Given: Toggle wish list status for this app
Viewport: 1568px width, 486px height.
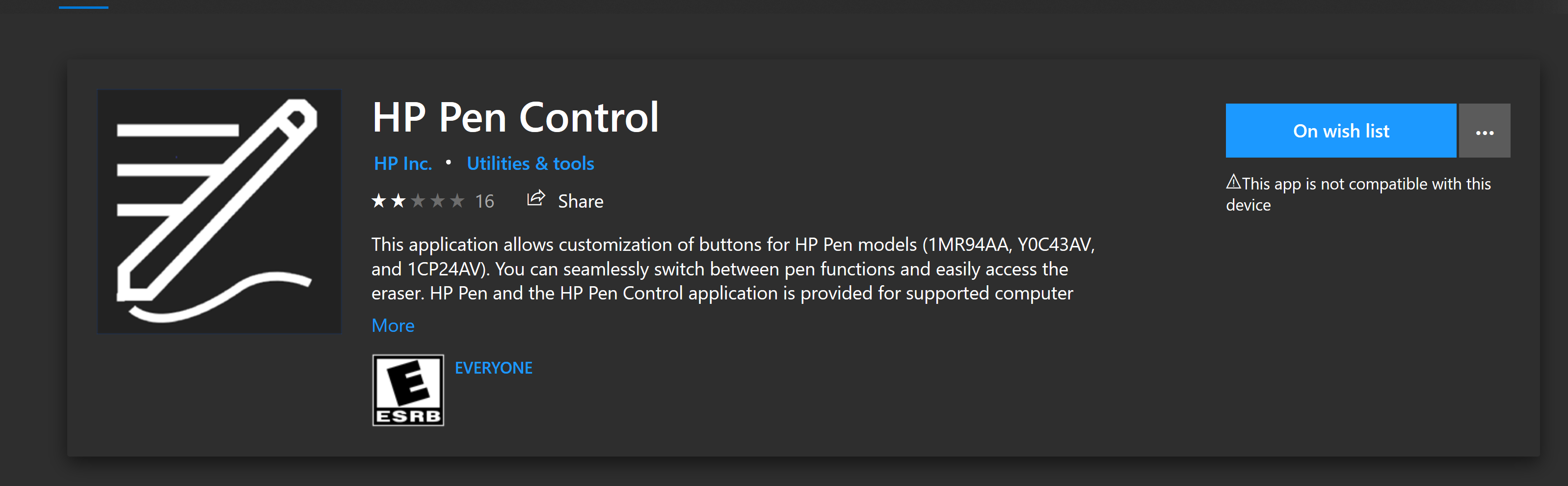Looking at the screenshot, I should [1341, 130].
